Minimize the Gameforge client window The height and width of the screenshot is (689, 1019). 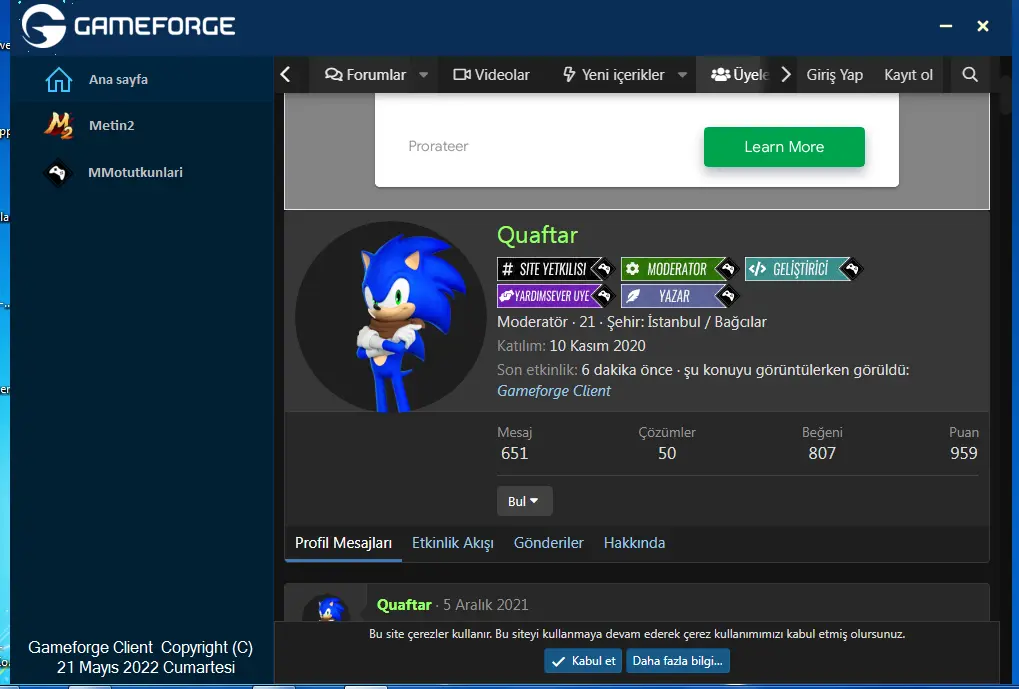(946, 25)
